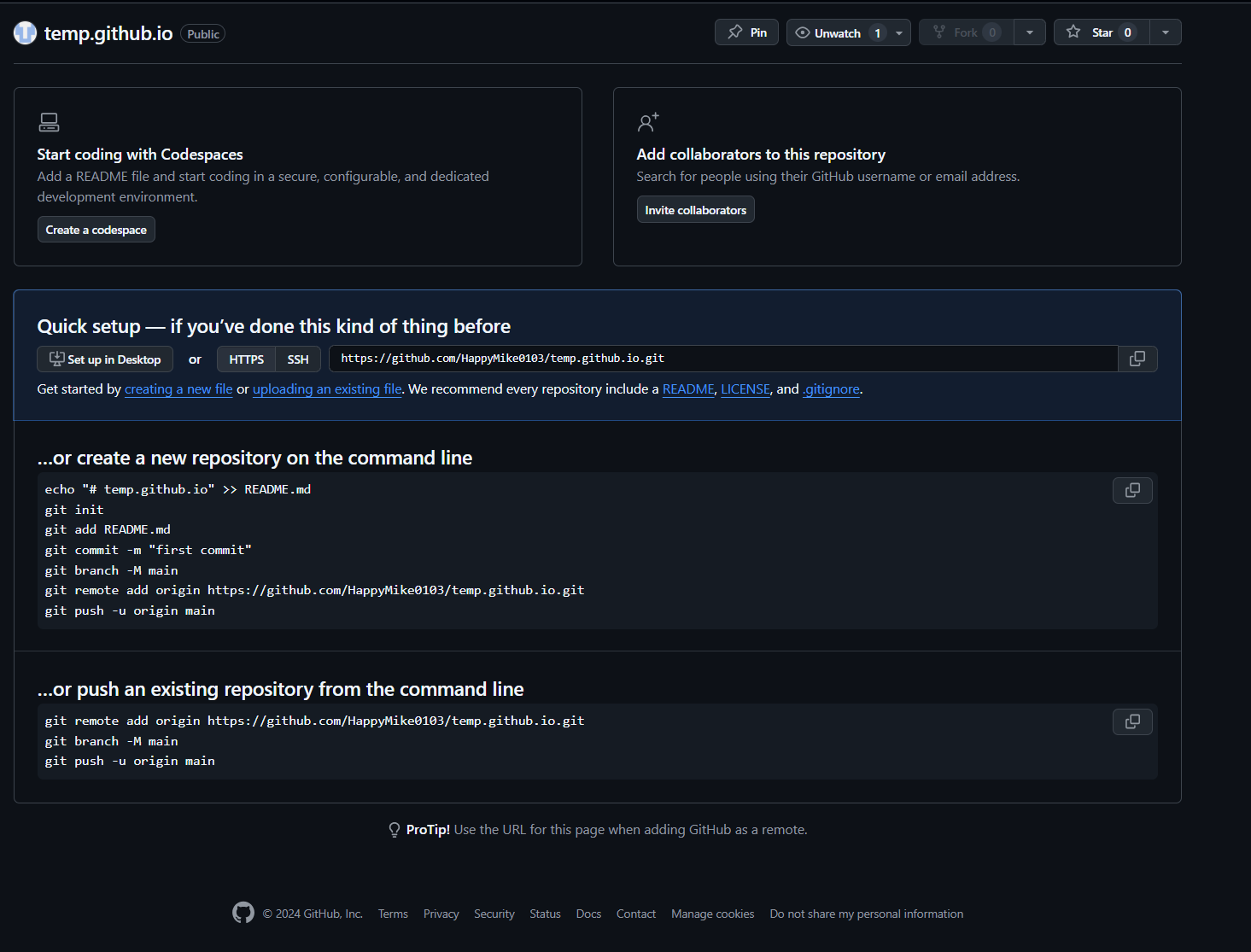
Task: Copy the create new repository commands
Action: click(1132, 490)
